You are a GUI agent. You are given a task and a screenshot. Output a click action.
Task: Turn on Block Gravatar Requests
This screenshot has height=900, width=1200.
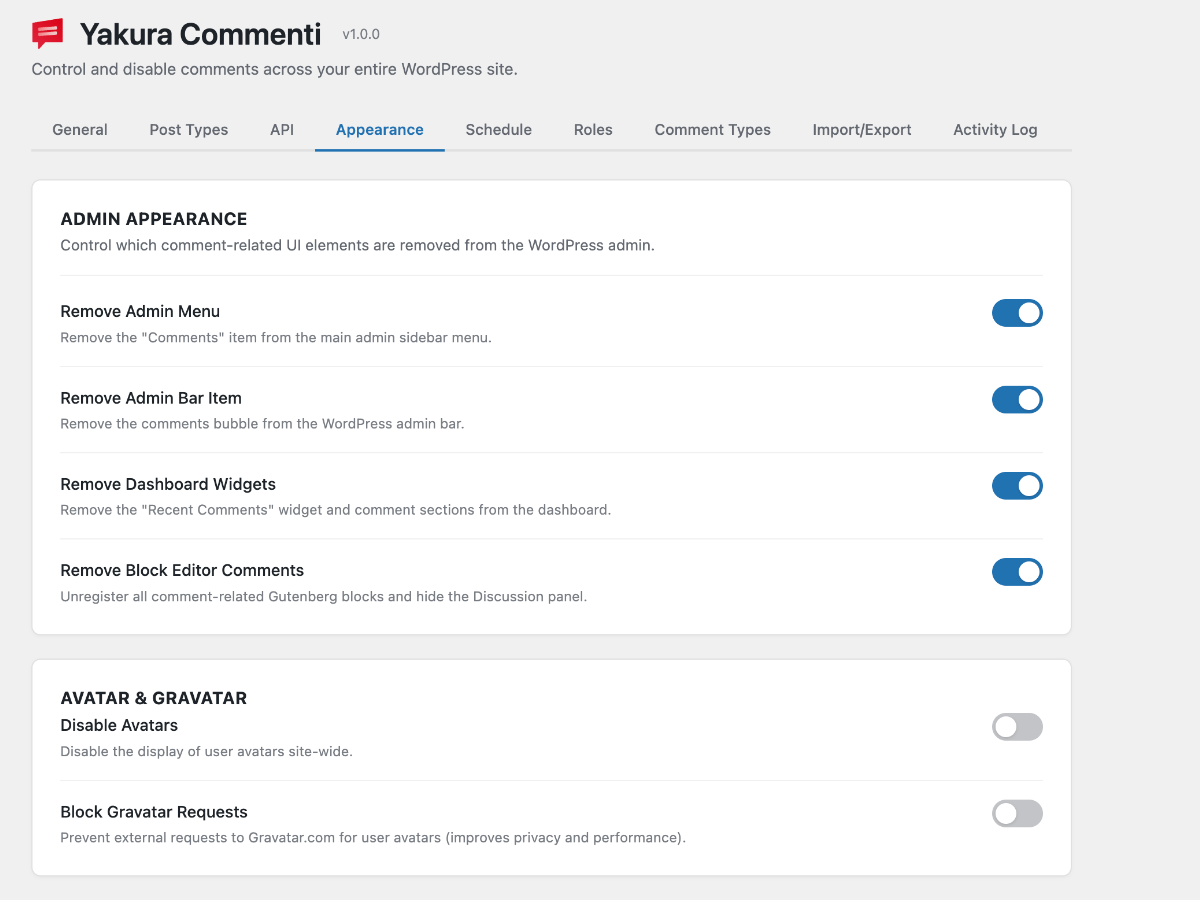click(1017, 813)
